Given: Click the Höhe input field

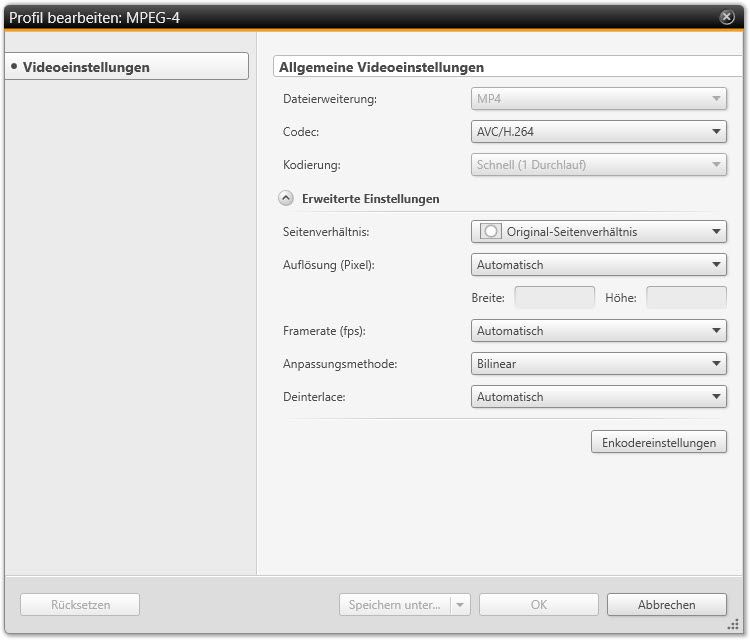Looking at the screenshot, I should [686, 297].
